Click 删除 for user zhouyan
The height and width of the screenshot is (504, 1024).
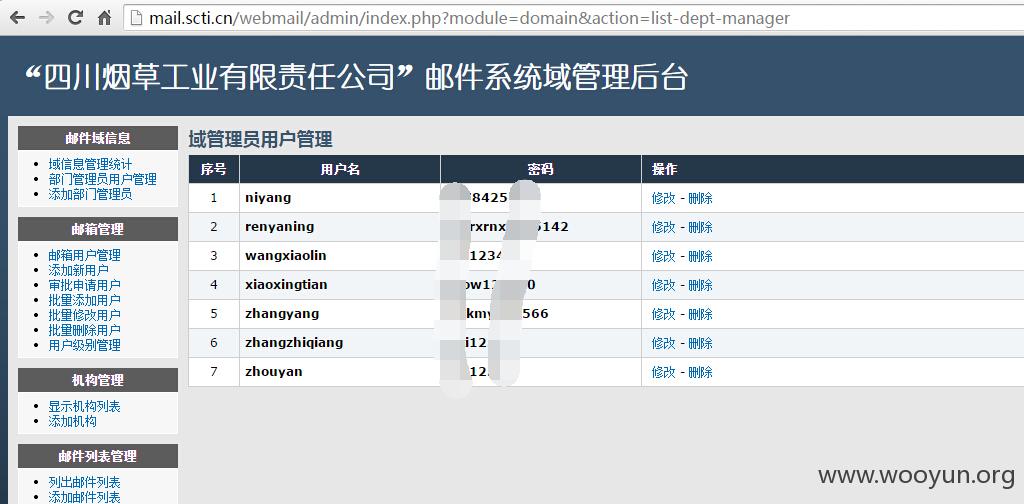tap(700, 372)
